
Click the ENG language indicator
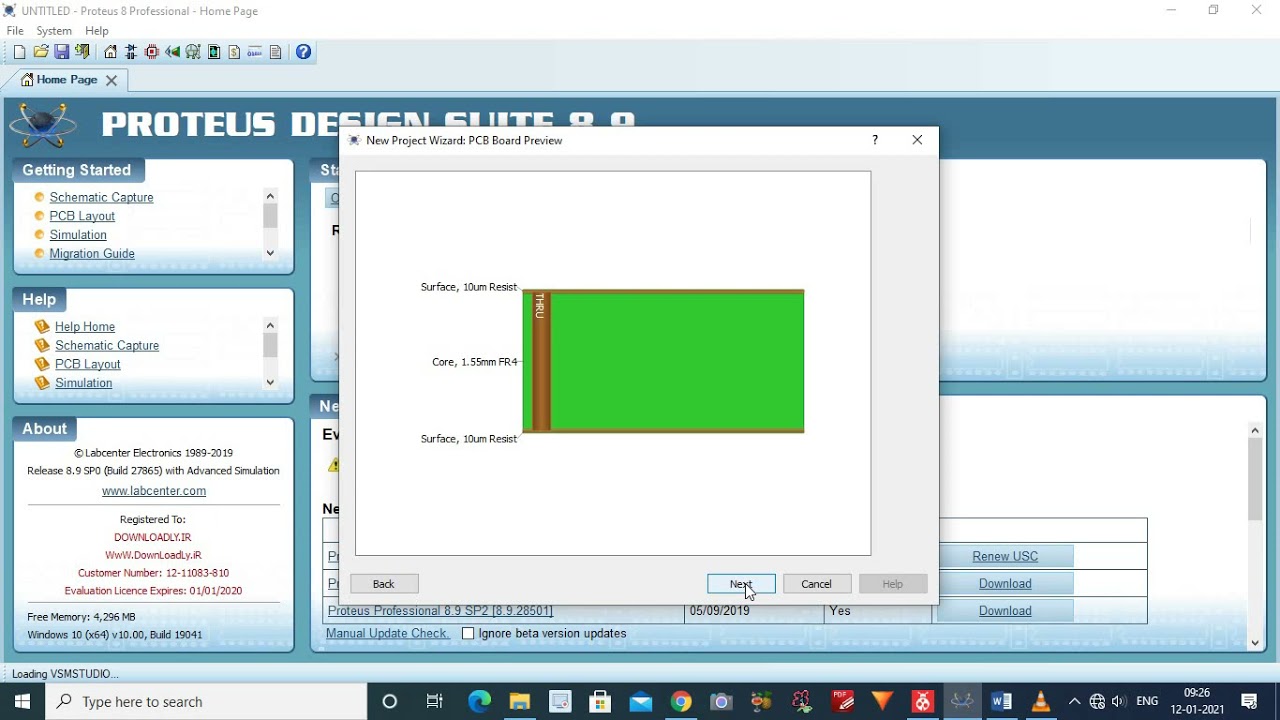[x=1147, y=701]
